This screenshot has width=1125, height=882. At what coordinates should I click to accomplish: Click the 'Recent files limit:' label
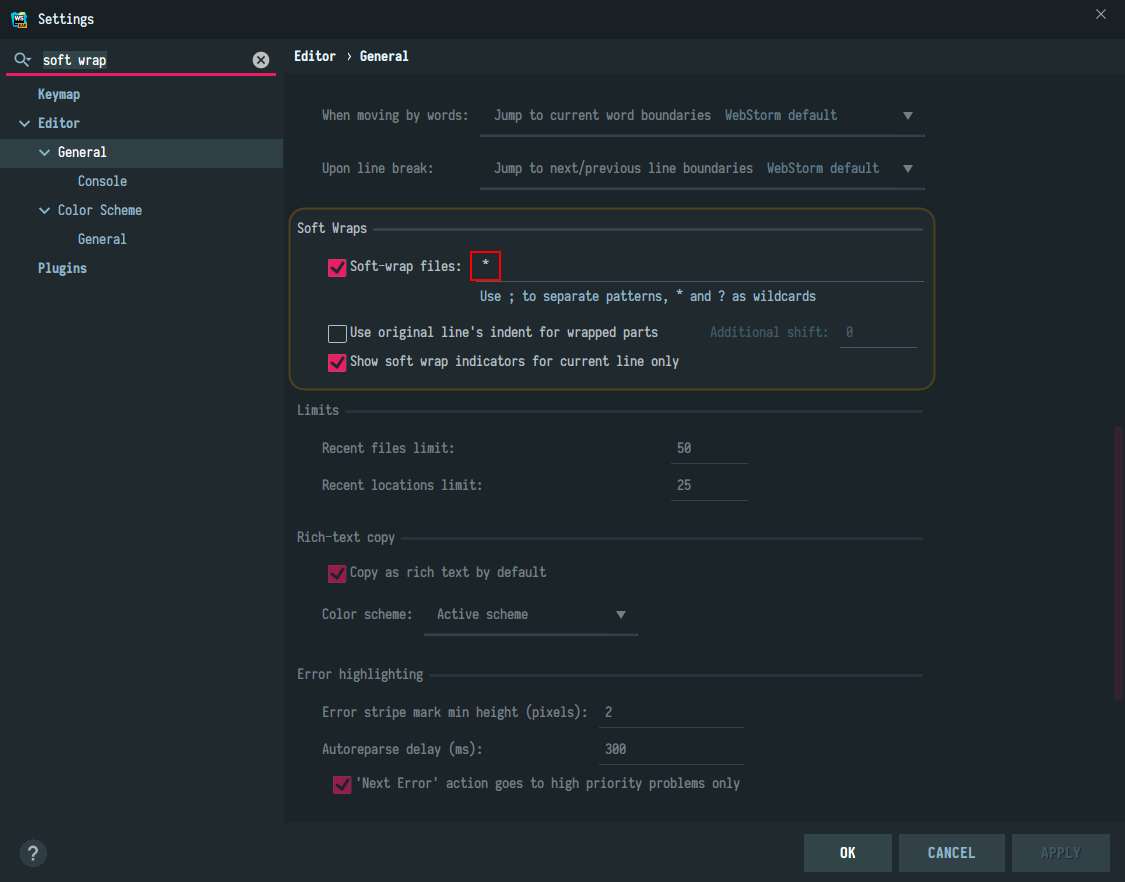[x=388, y=449]
